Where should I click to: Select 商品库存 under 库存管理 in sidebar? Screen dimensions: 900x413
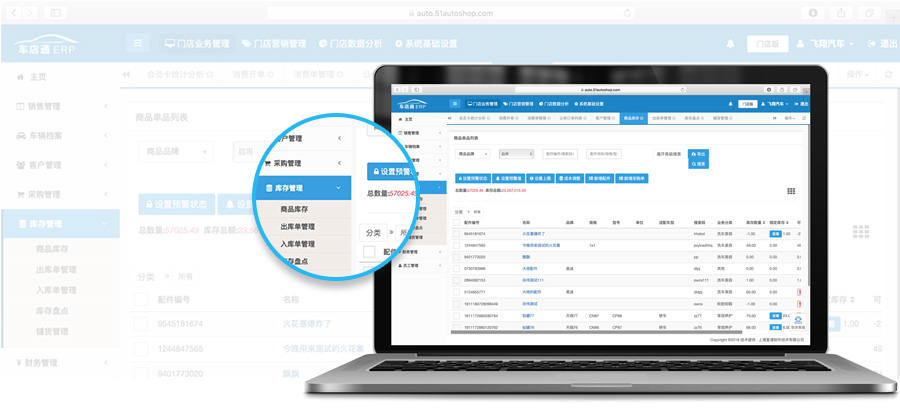[59, 247]
